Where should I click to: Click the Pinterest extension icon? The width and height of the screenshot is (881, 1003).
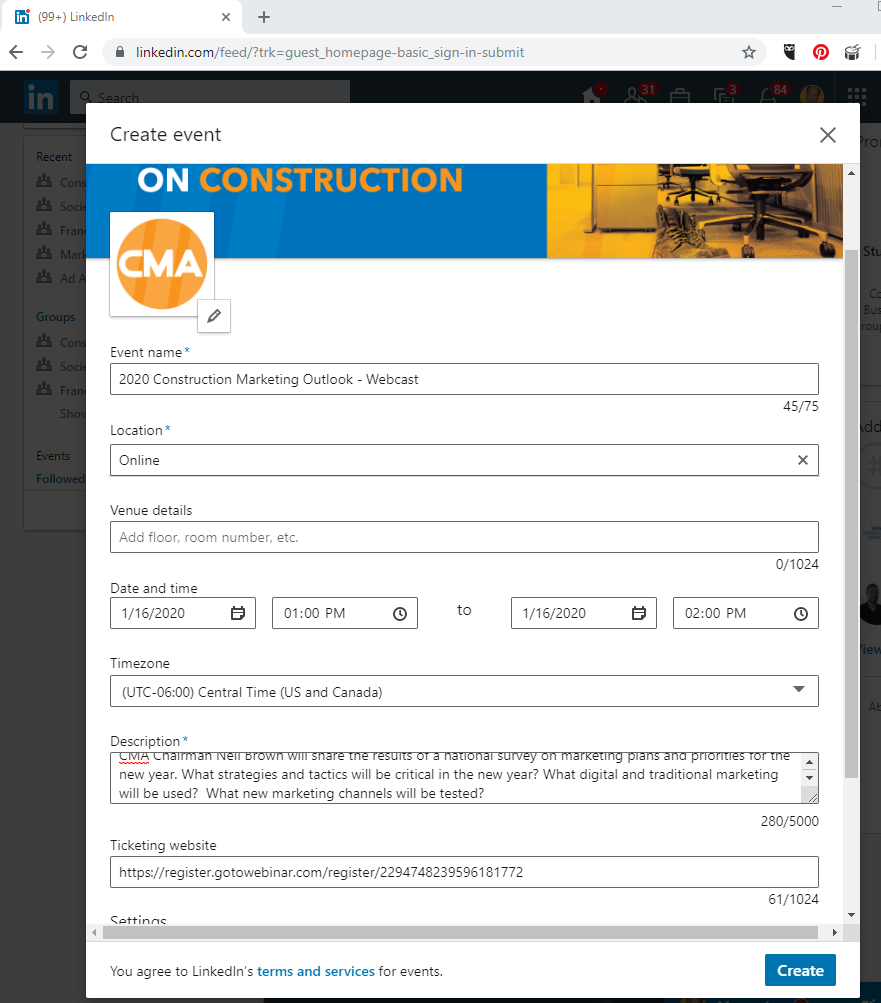pos(821,52)
